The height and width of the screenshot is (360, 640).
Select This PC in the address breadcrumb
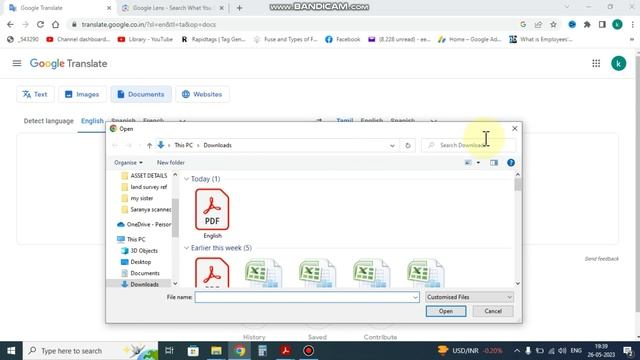click(x=183, y=145)
